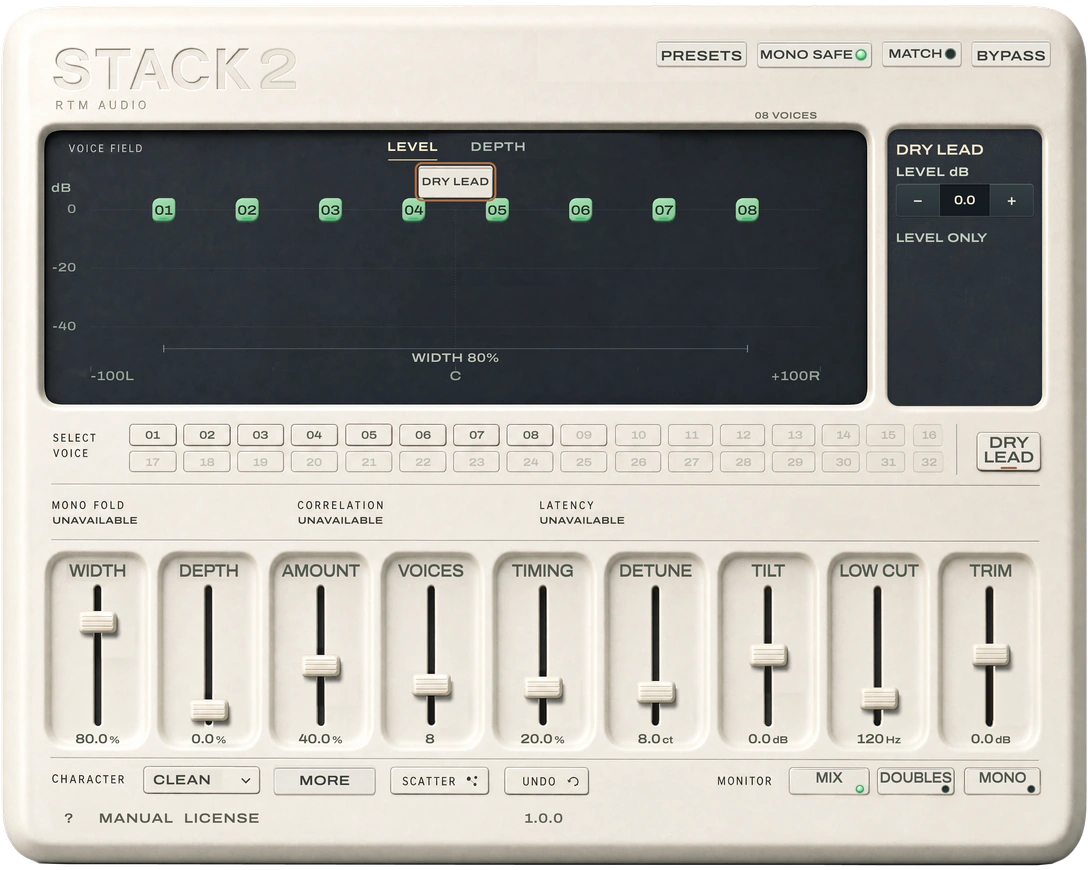The image size is (1088, 870).
Task: Select voice 08 button
Action: pyautogui.click(x=530, y=435)
